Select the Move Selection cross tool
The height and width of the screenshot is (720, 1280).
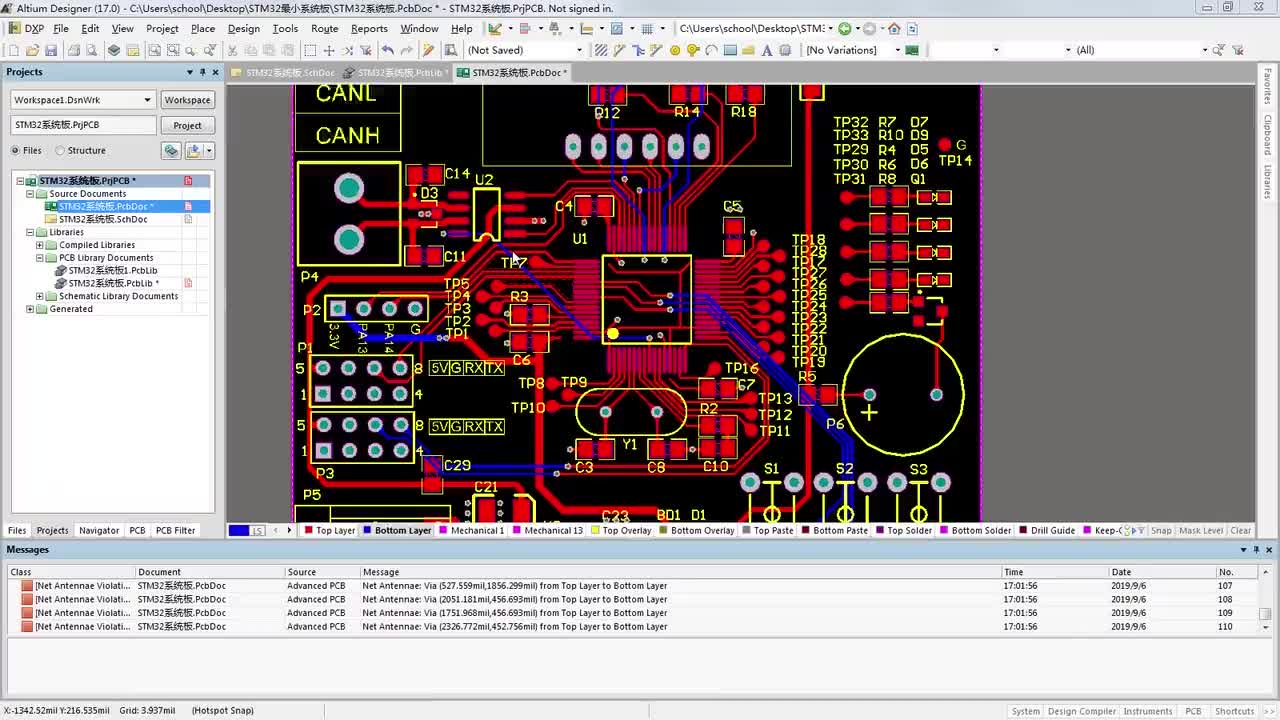pyautogui.click(x=329, y=50)
